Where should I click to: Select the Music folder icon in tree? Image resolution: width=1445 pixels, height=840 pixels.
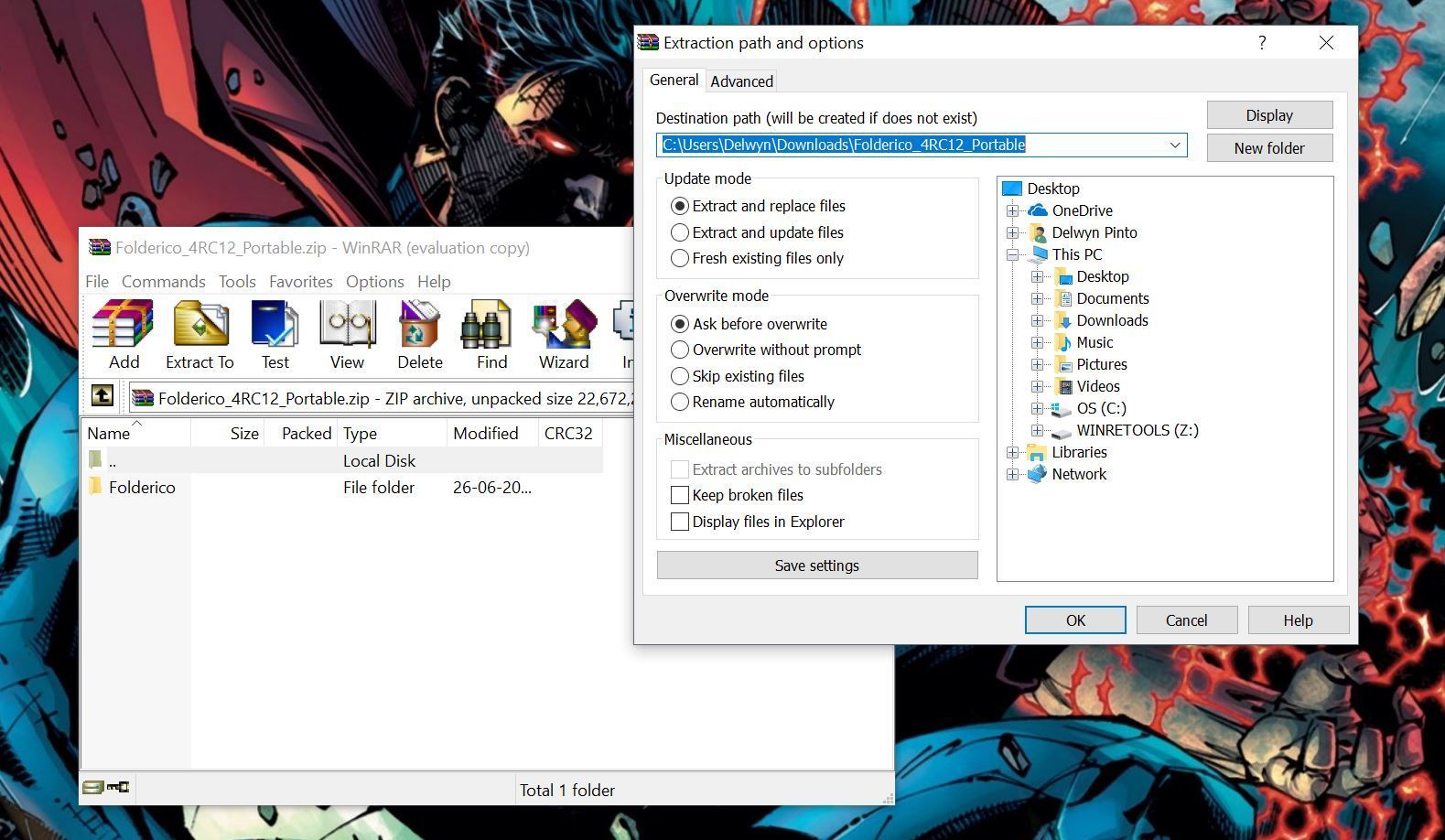[1062, 342]
